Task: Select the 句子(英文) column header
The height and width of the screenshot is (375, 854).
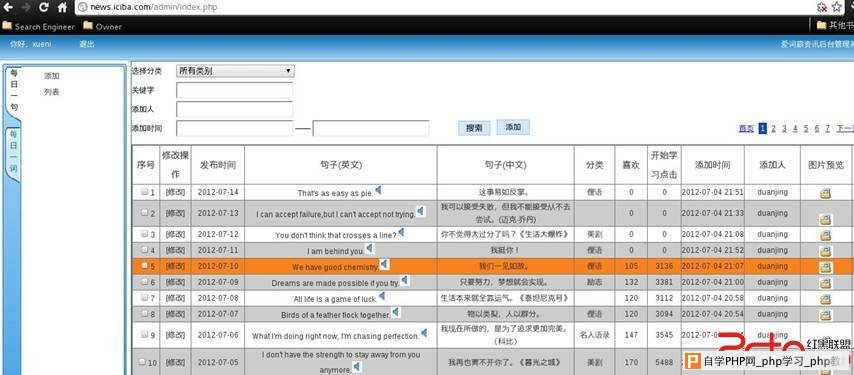Action: pos(341,165)
